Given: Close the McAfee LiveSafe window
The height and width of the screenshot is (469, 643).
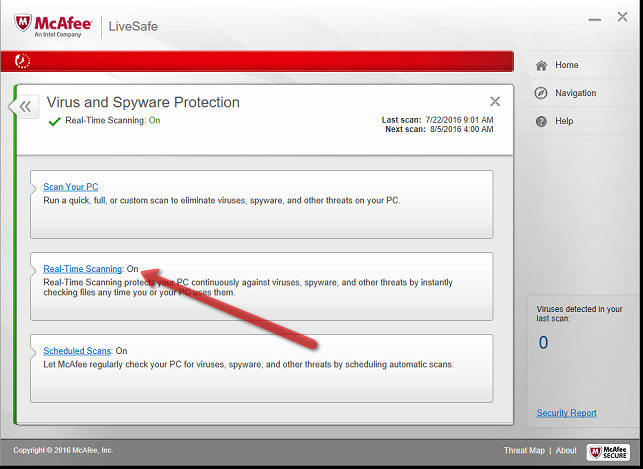Looking at the screenshot, I should (622, 17).
